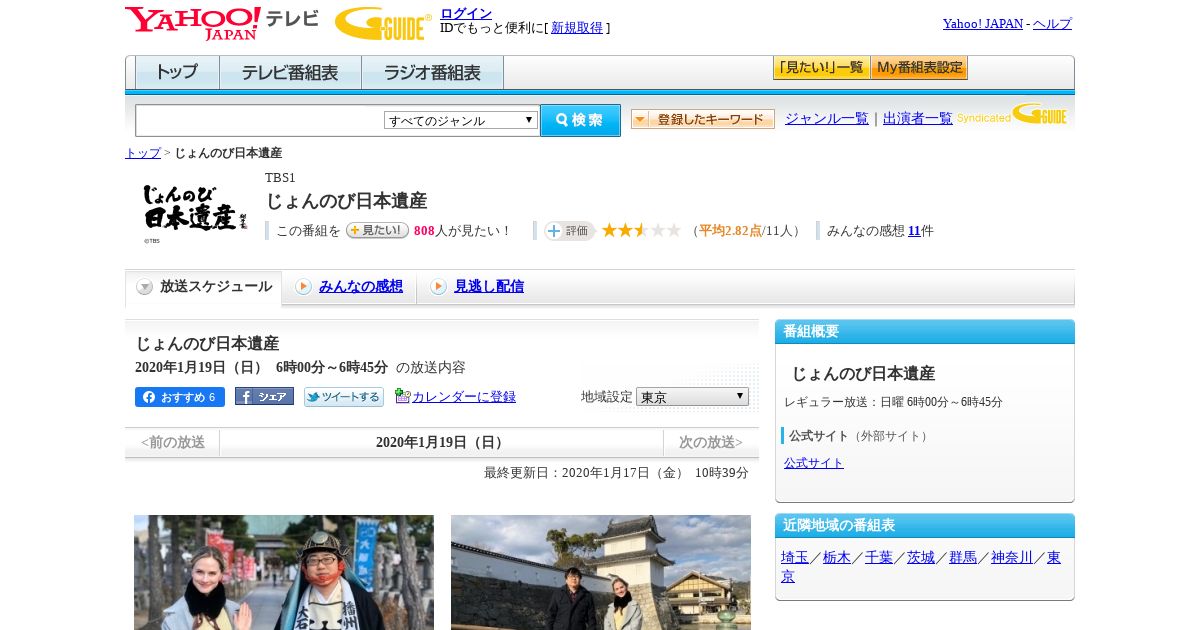Image resolution: width=1200 pixels, height=630 pixels.
Task: Click the shrine photo with samurai costume
Action: pos(284,572)
